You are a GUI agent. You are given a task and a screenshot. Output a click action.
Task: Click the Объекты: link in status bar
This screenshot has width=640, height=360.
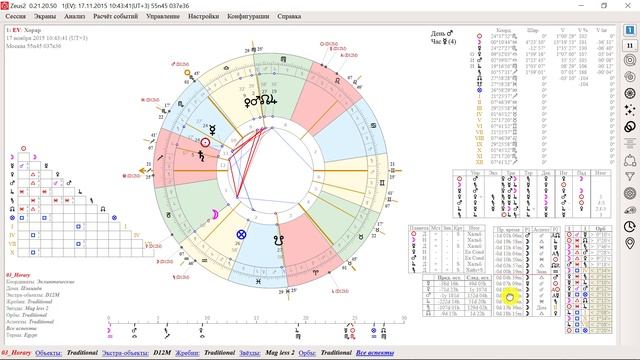(x=49, y=353)
